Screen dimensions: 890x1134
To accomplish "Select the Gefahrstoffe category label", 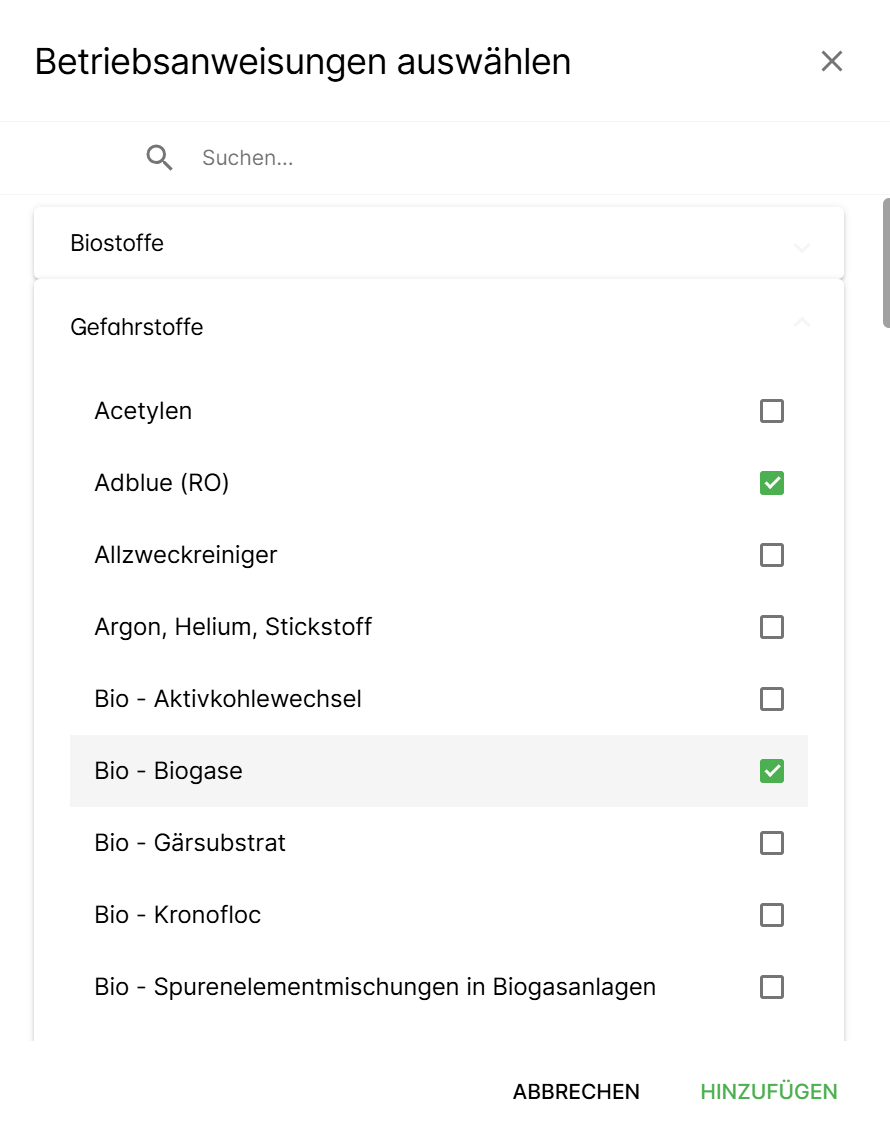I will 137,327.
